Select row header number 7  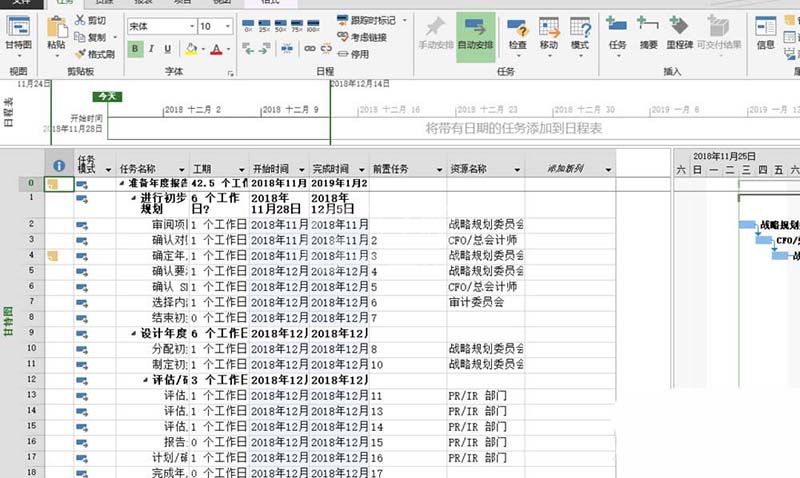point(32,301)
